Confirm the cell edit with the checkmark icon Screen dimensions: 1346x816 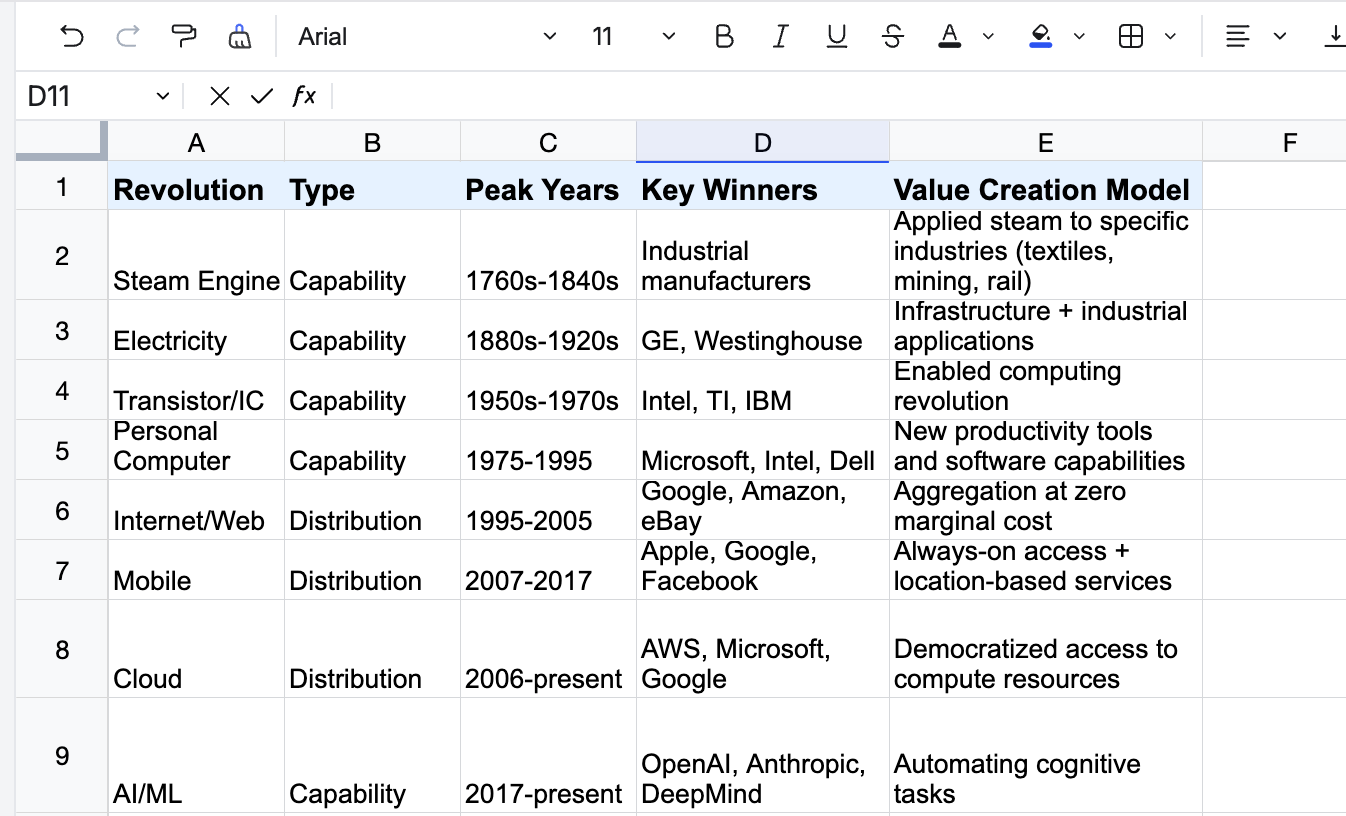(262, 96)
